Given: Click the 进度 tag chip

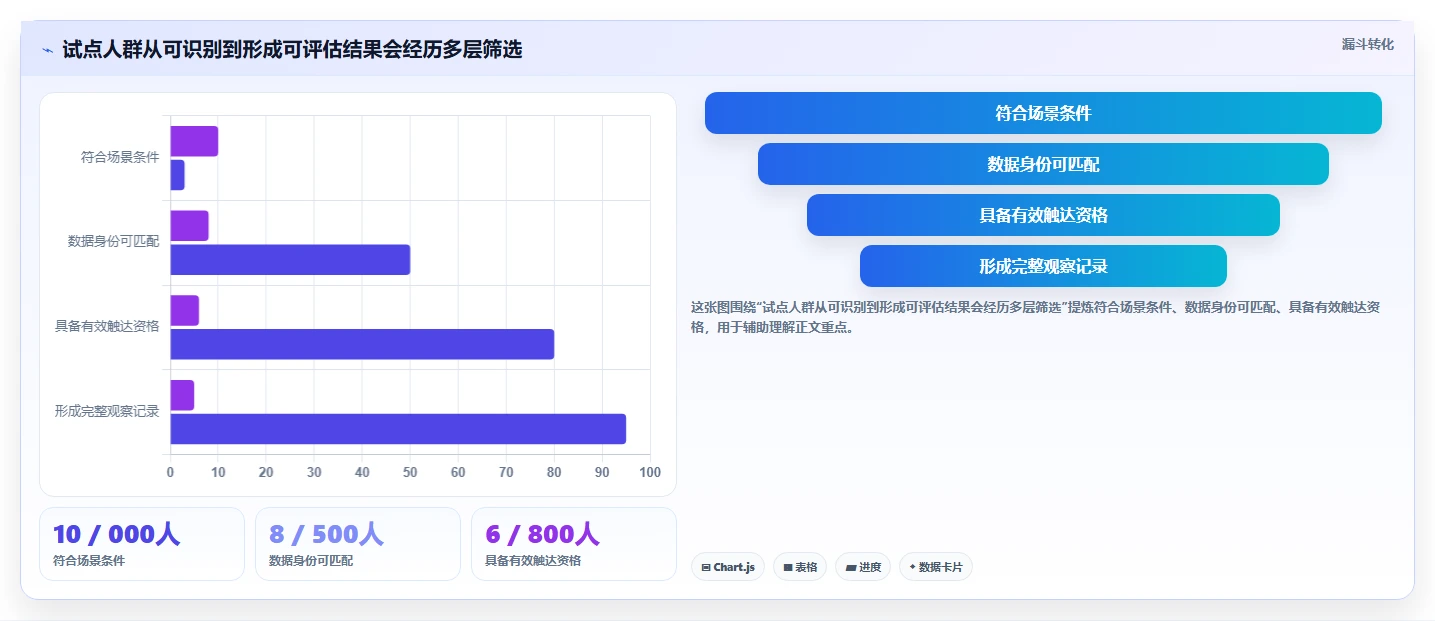Looking at the screenshot, I should (863, 567).
